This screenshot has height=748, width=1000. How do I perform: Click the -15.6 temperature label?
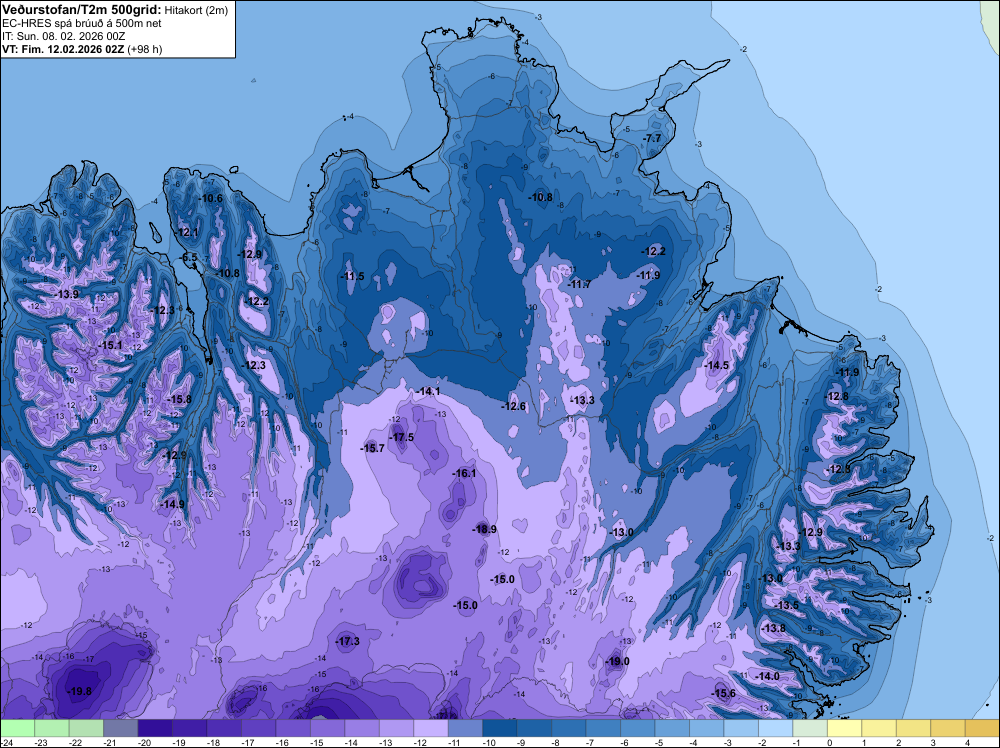(723, 694)
